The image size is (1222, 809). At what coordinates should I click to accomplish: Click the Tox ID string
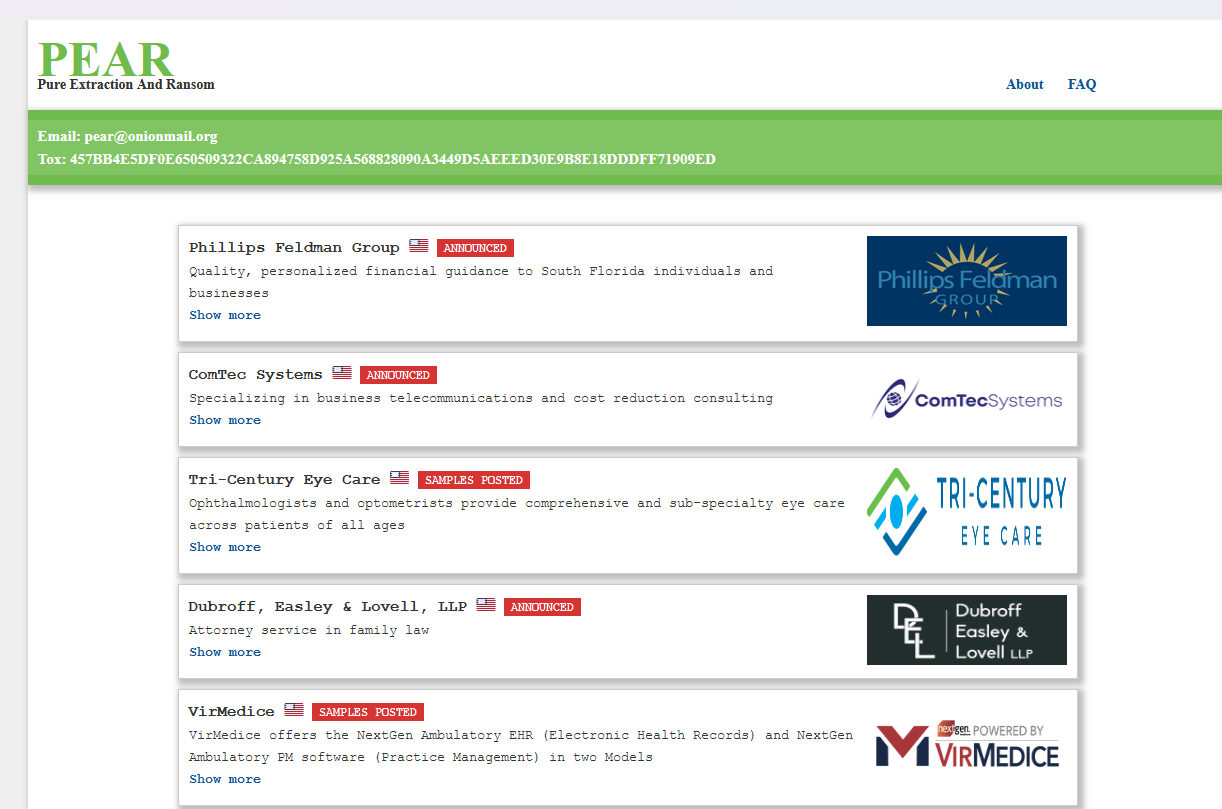377,160
